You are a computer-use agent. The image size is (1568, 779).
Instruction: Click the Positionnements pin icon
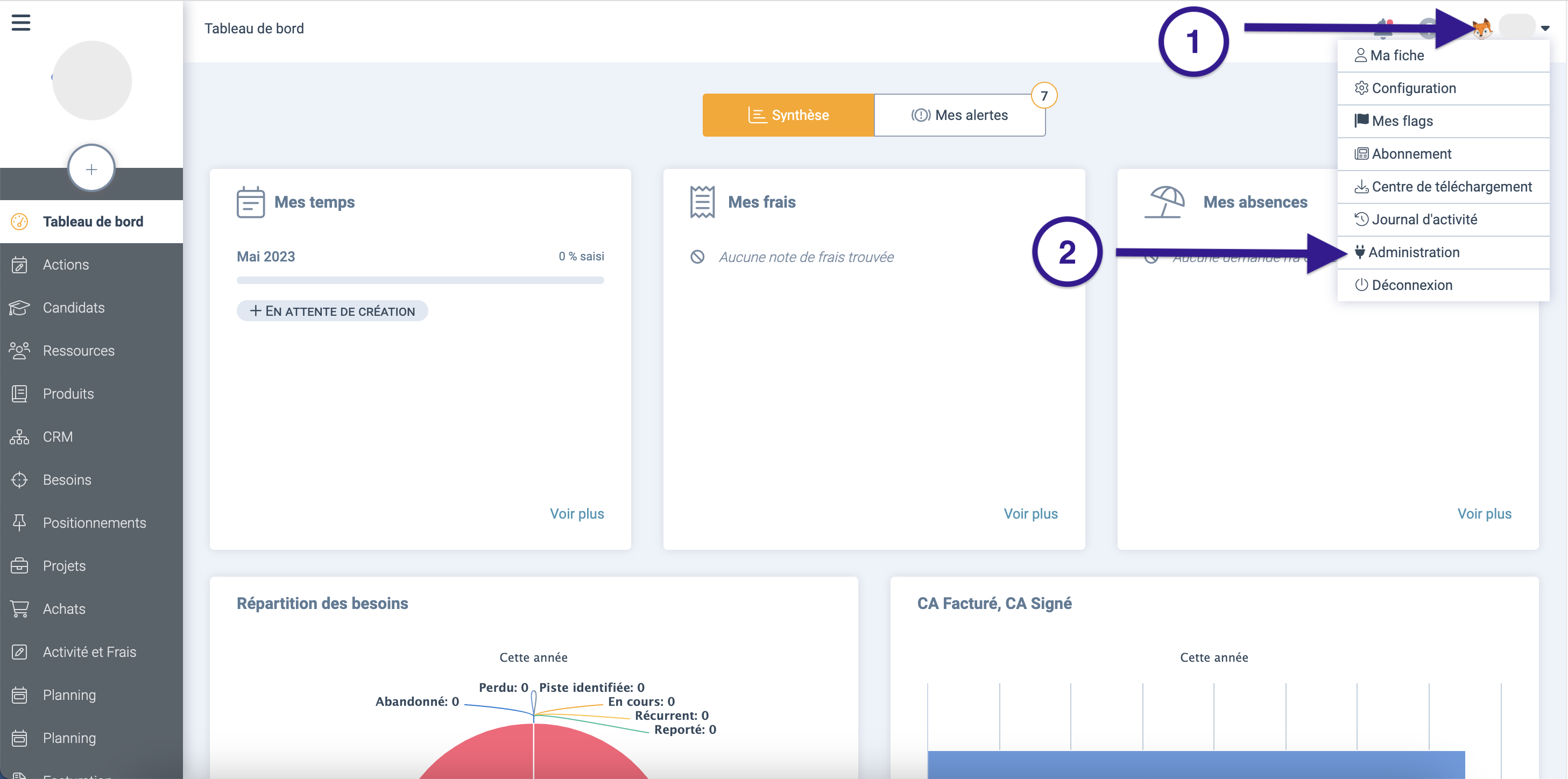19,523
